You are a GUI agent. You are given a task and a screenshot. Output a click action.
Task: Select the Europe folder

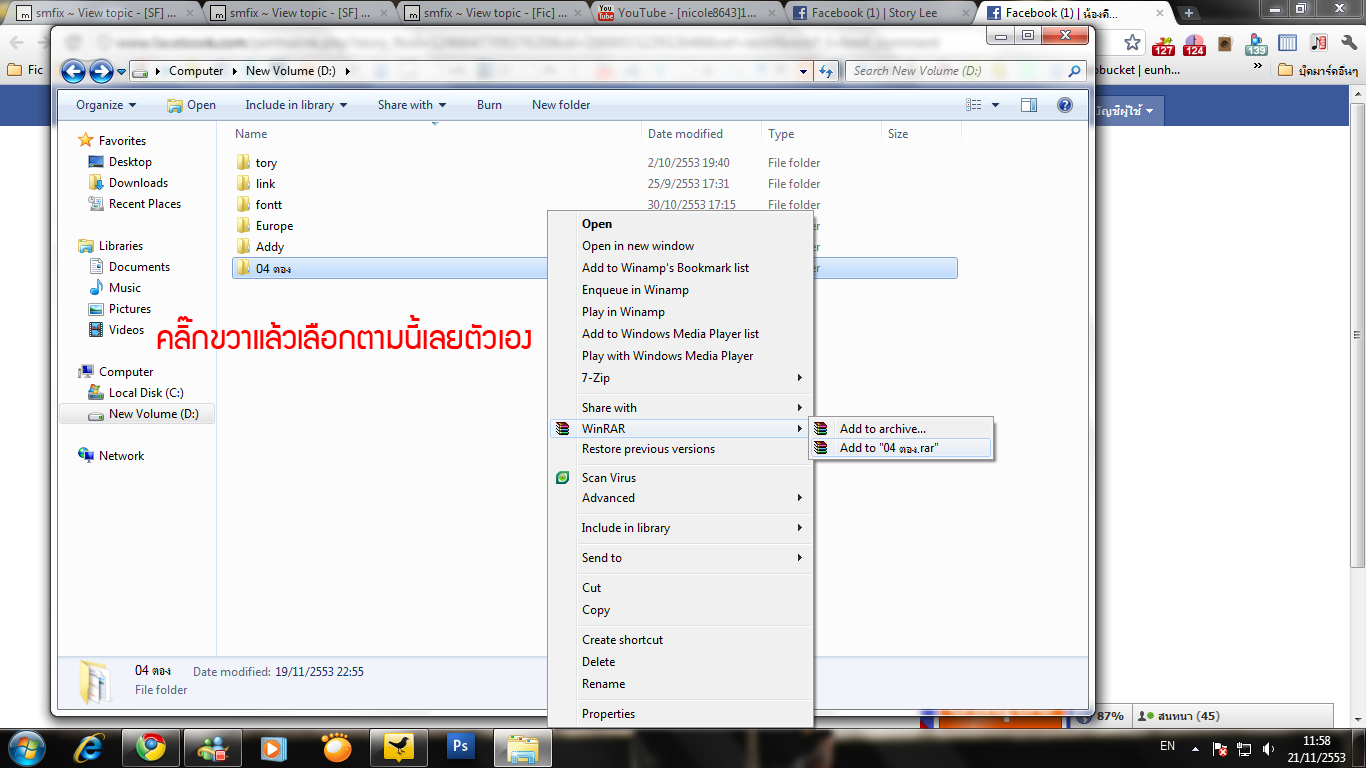(274, 226)
